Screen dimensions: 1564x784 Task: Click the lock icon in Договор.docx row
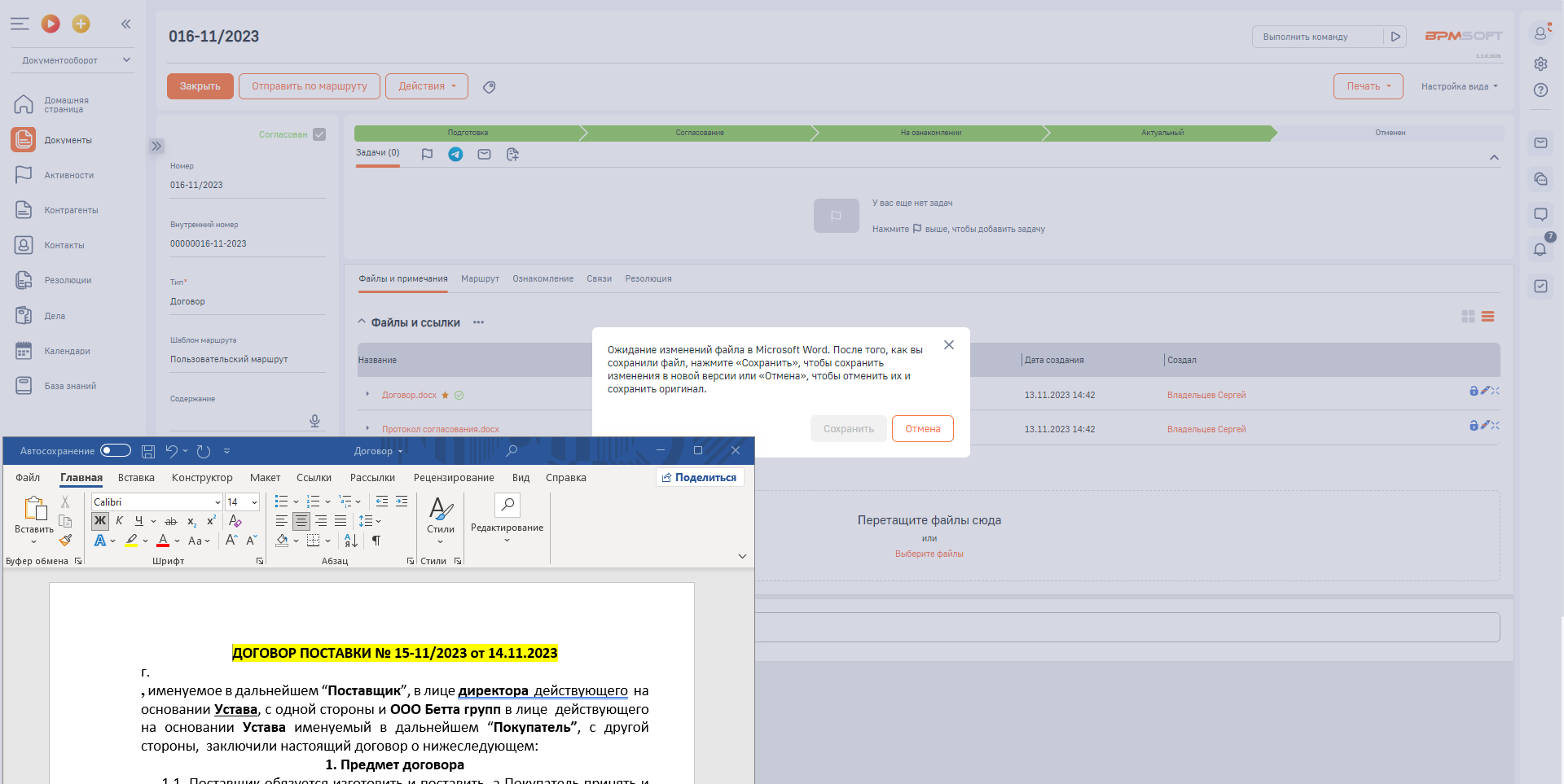point(1474,391)
